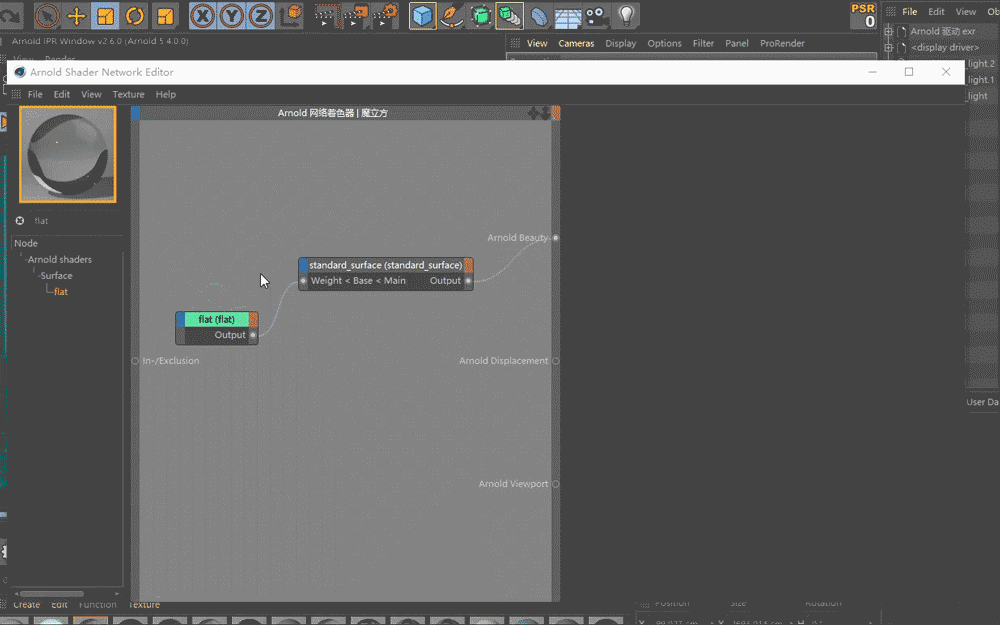This screenshot has width=1000, height=625.
Task: Open the viewport Display menu
Action: (x=621, y=43)
